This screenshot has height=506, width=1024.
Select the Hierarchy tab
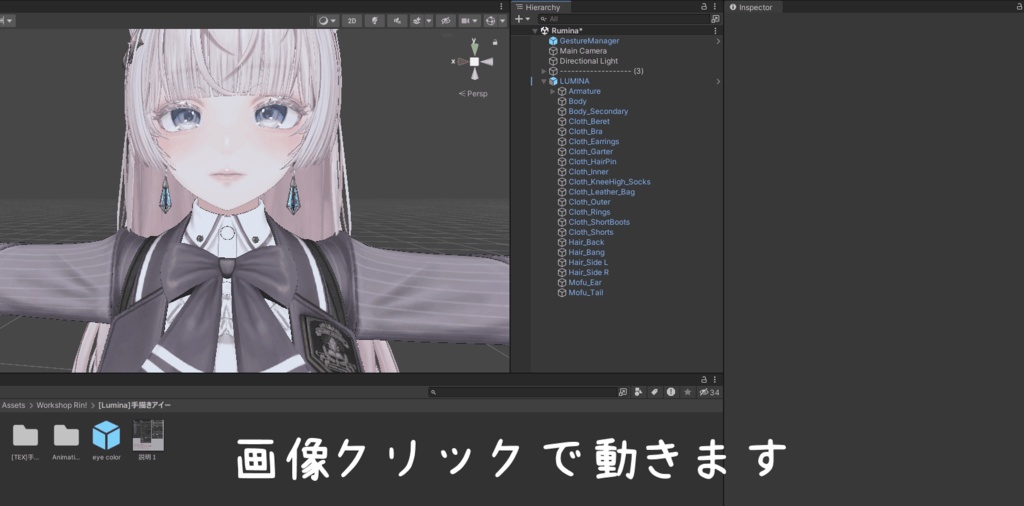click(x=539, y=7)
